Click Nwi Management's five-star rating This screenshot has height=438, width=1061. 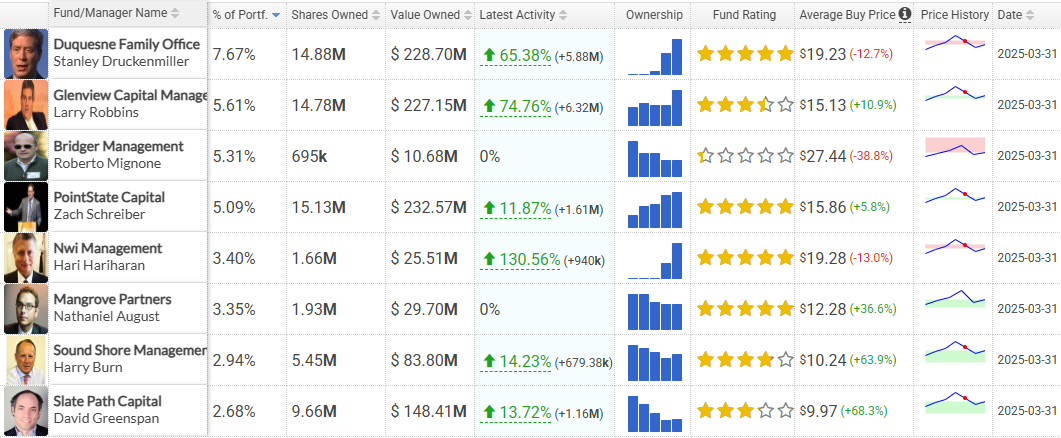(744, 259)
